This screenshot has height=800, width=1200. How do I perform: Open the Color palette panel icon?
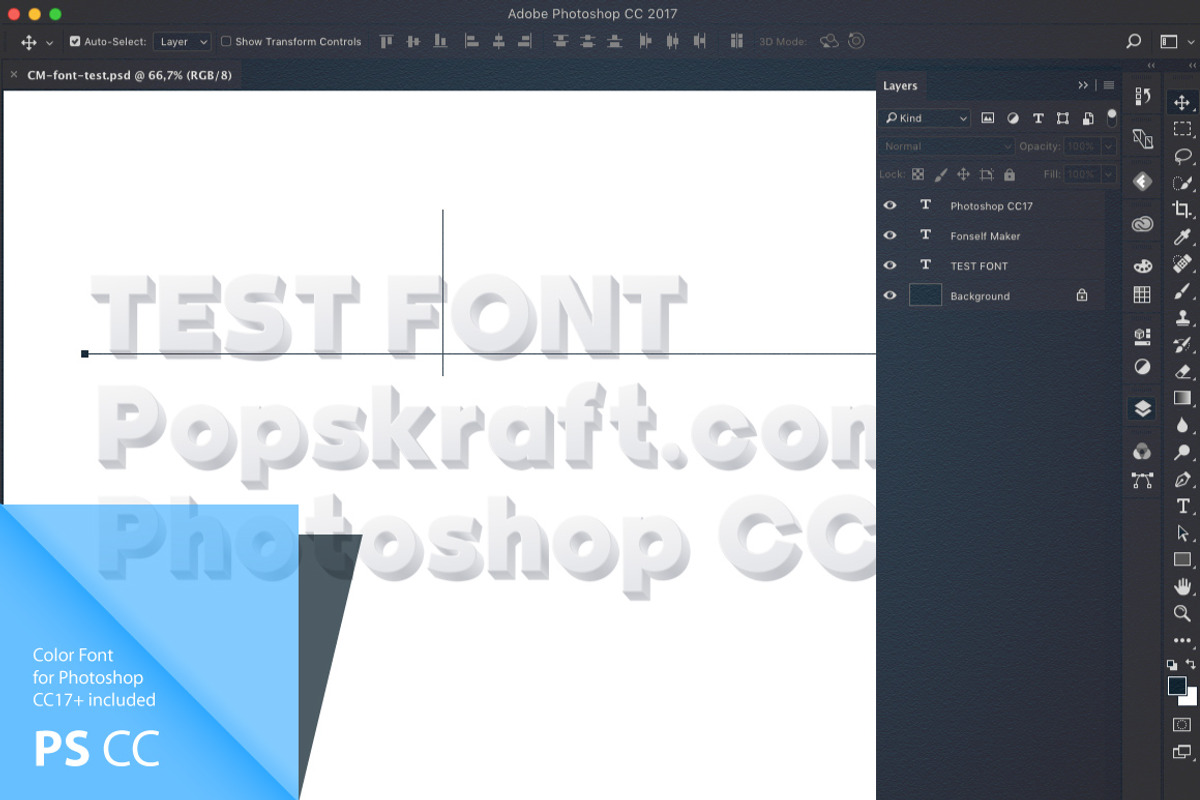(1143, 266)
